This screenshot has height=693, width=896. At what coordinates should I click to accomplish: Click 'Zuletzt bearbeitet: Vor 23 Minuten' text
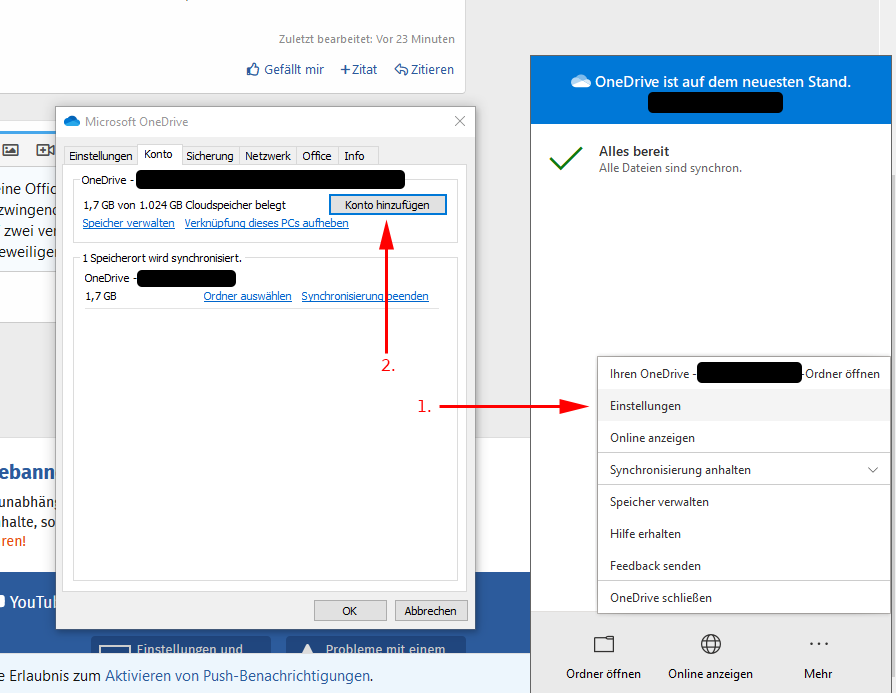click(367, 39)
